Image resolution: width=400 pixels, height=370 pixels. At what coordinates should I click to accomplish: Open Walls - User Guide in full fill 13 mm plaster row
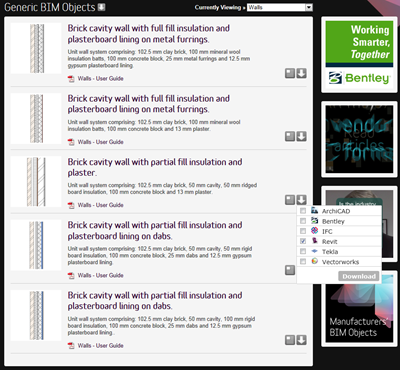pyautogui.click(x=100, y=142)
